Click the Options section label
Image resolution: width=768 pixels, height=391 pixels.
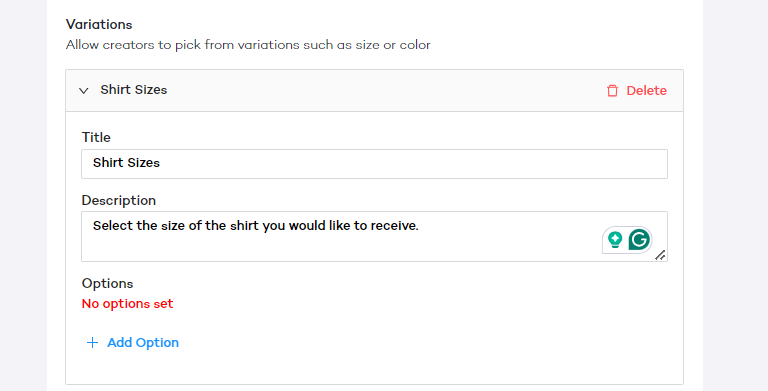tap(107, 284)
